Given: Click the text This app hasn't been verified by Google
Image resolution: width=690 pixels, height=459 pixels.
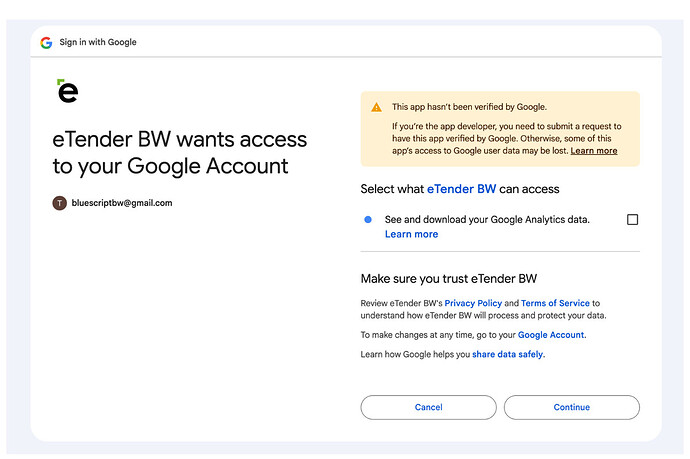Looking at the screenshot, I should (x=469, y=107).
